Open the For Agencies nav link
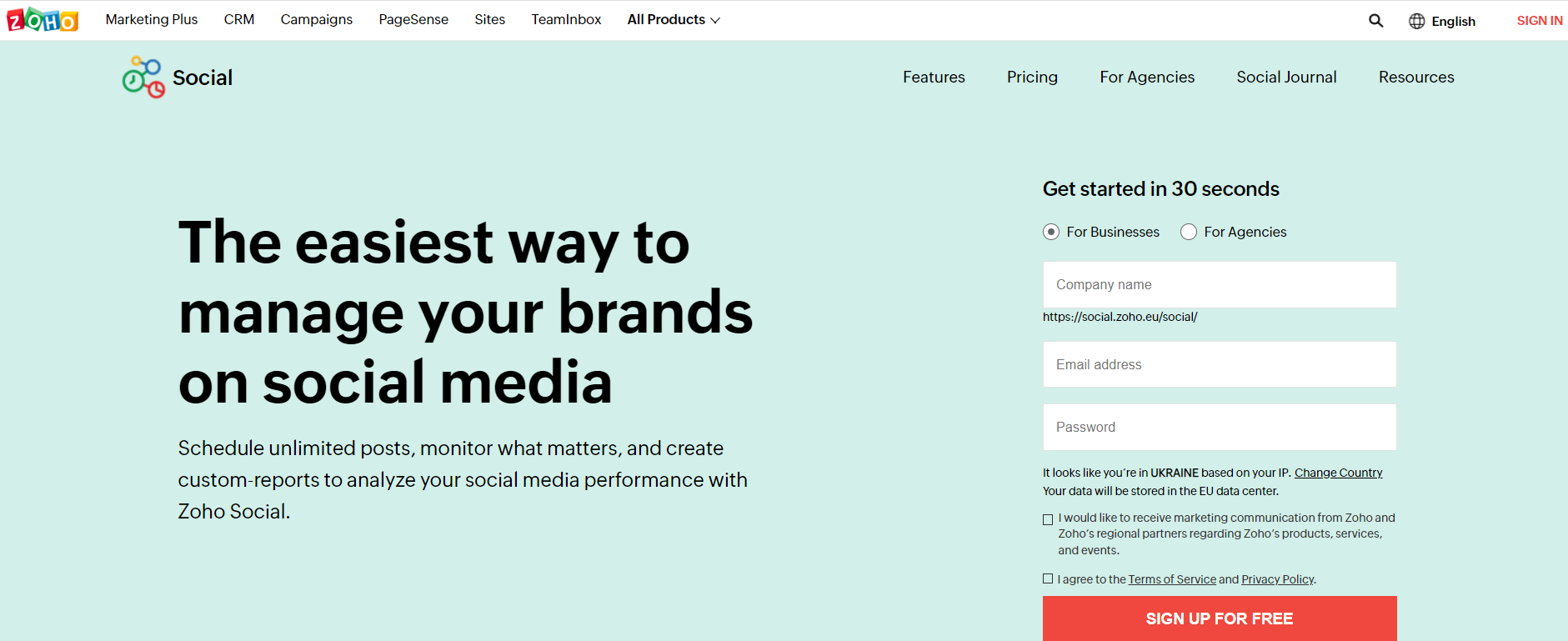The height and width of the screenshot is (641, 1568). (1147, 77)
